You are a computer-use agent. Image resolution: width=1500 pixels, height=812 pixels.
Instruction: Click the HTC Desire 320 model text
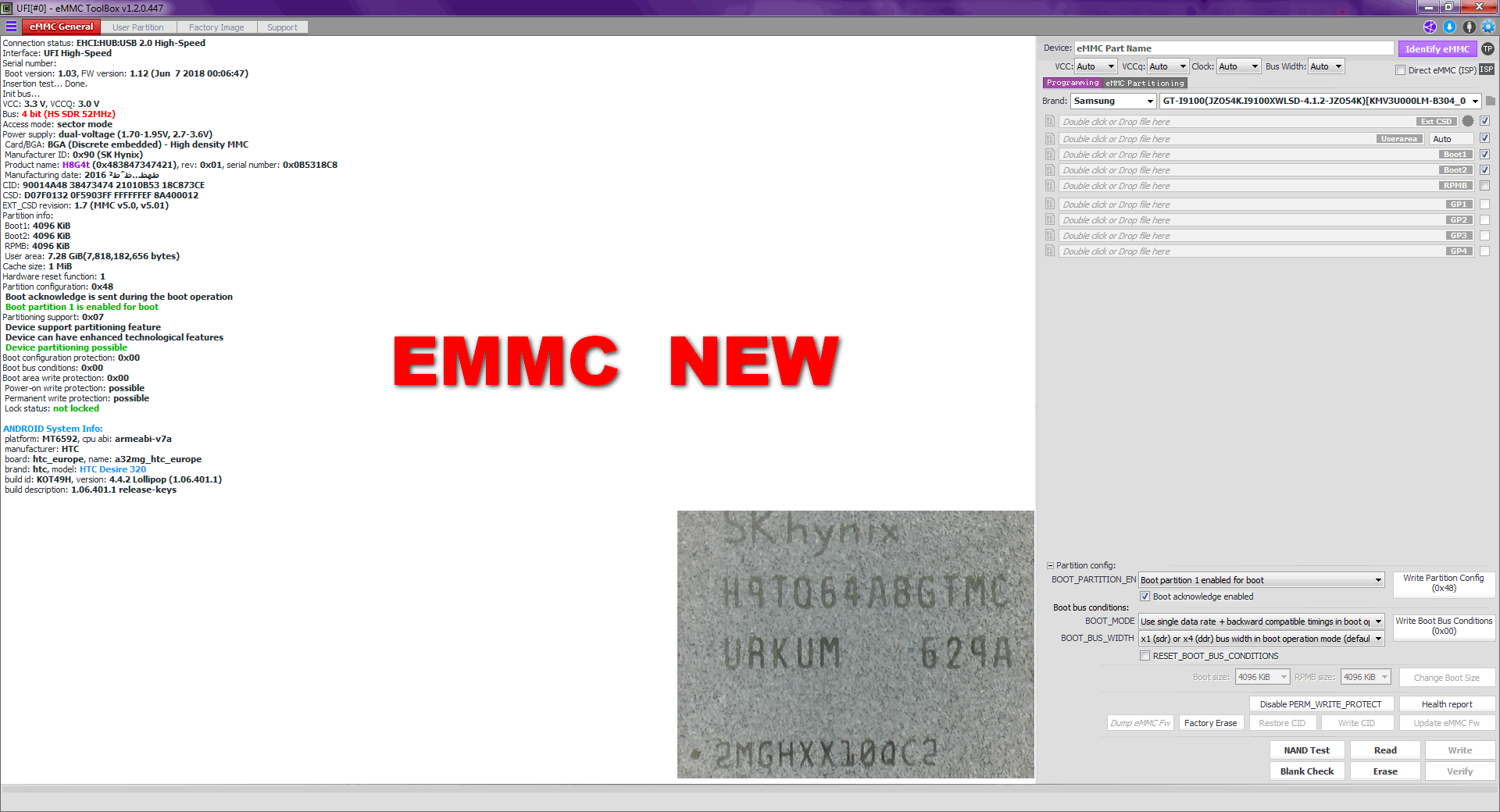[112, 469]
